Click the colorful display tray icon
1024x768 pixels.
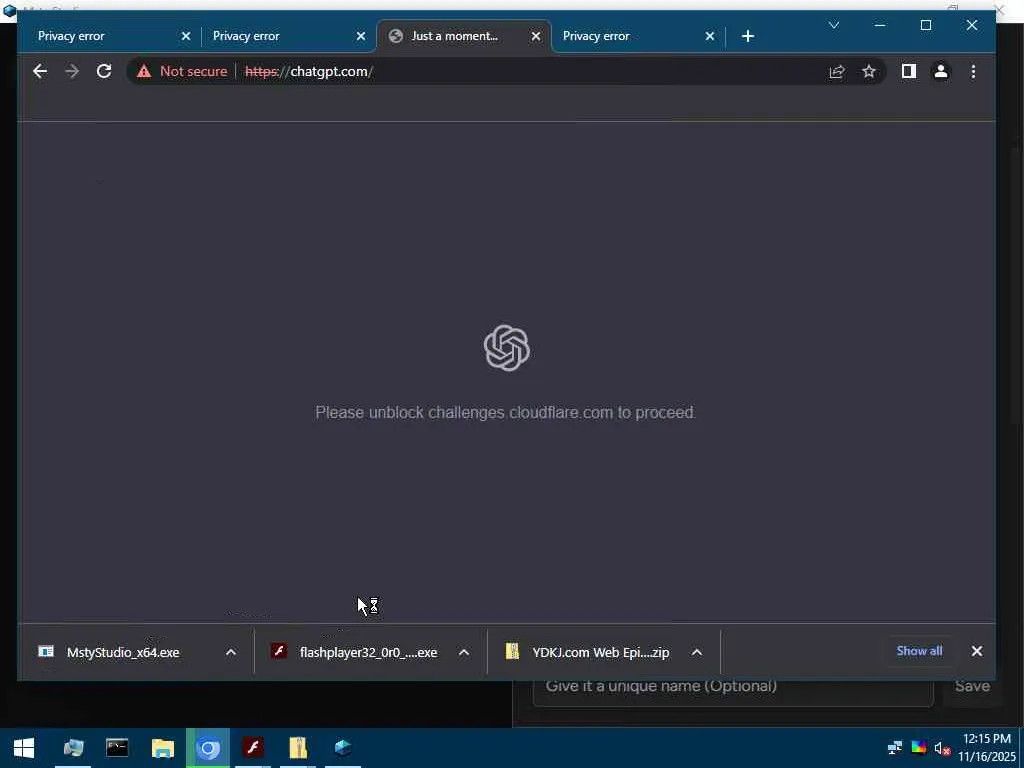918,748
